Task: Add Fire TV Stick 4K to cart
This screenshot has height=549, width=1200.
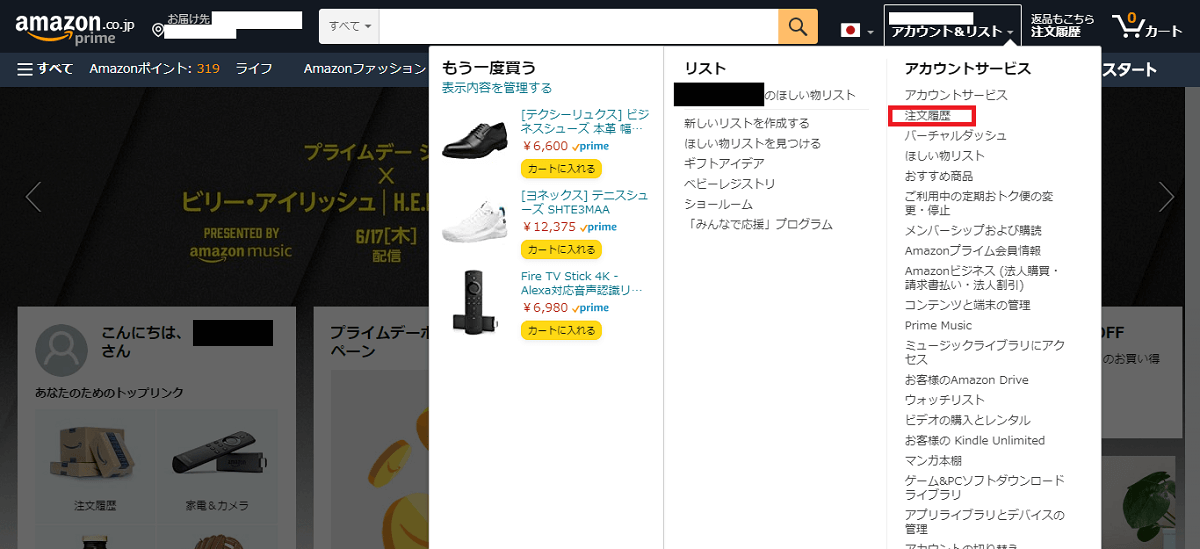Action: 561,331
